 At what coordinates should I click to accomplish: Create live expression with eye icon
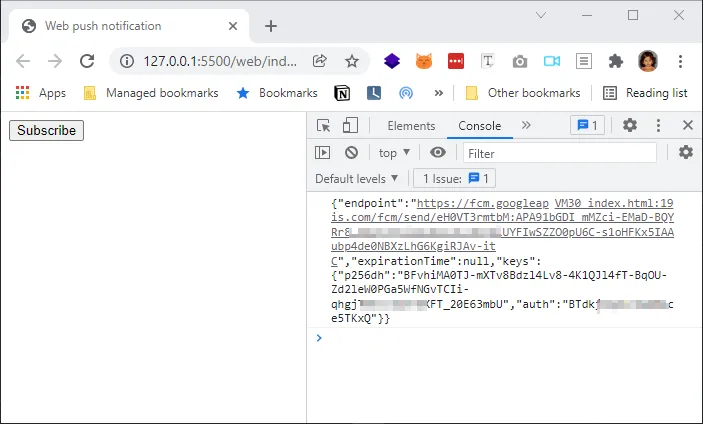(438, 153)
